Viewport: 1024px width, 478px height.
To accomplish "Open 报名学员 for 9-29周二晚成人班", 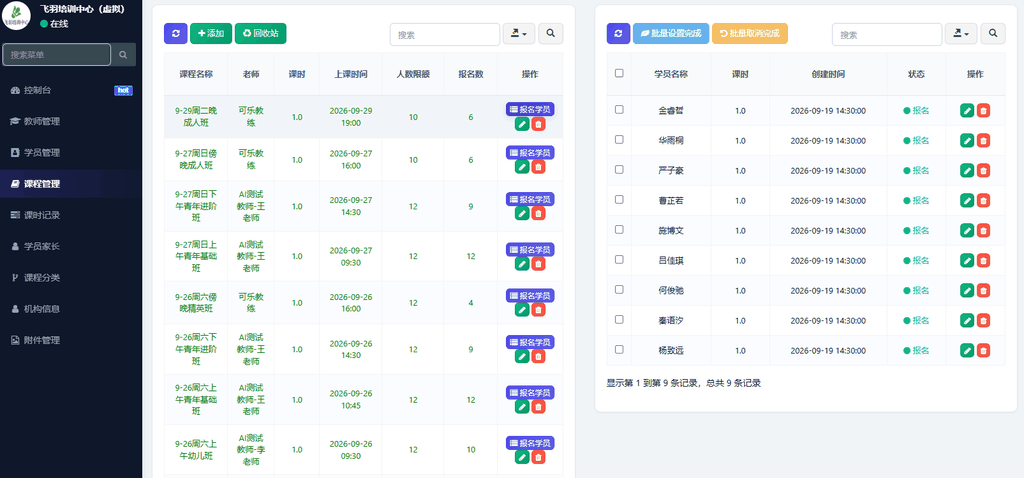I will 530,109.
